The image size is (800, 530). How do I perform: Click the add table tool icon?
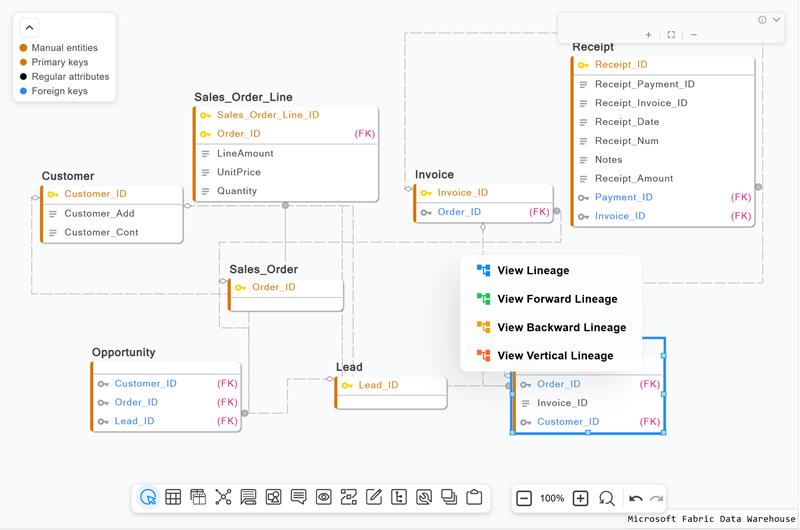[x=173, y=497]
